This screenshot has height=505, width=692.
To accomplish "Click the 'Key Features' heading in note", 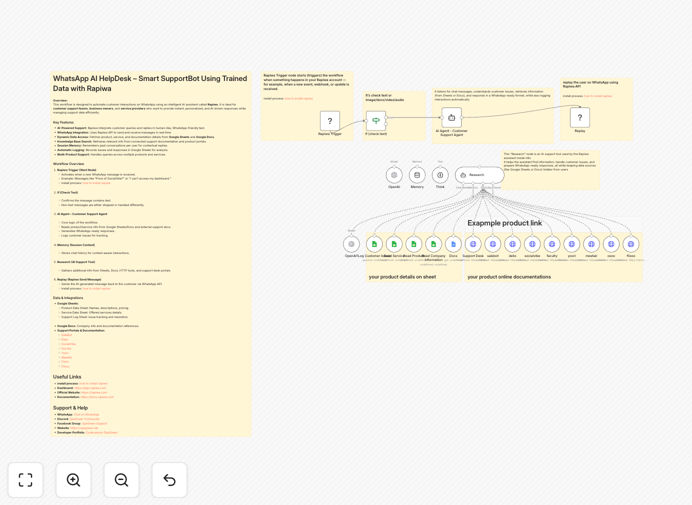I will pyautogui.click(x=64, y=122).
